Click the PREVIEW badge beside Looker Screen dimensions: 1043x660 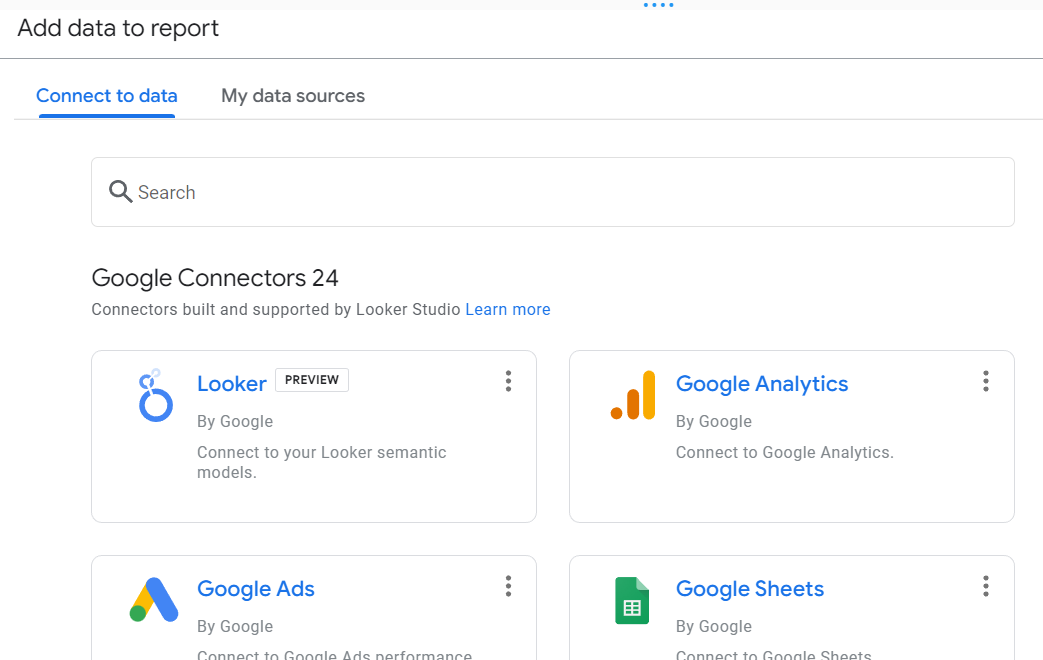(x=312, y=380)
